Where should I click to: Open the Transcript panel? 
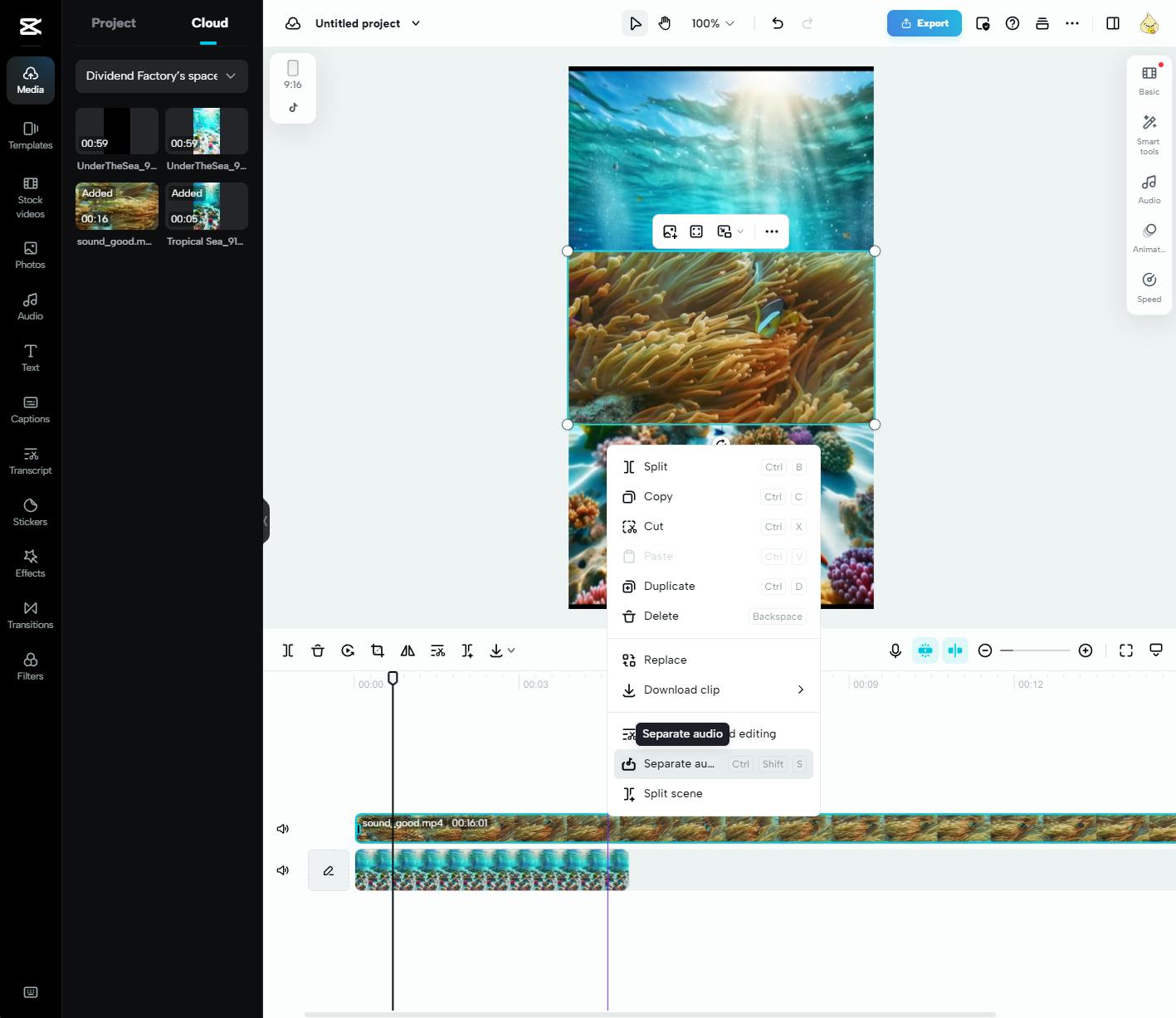click(31, 461)
